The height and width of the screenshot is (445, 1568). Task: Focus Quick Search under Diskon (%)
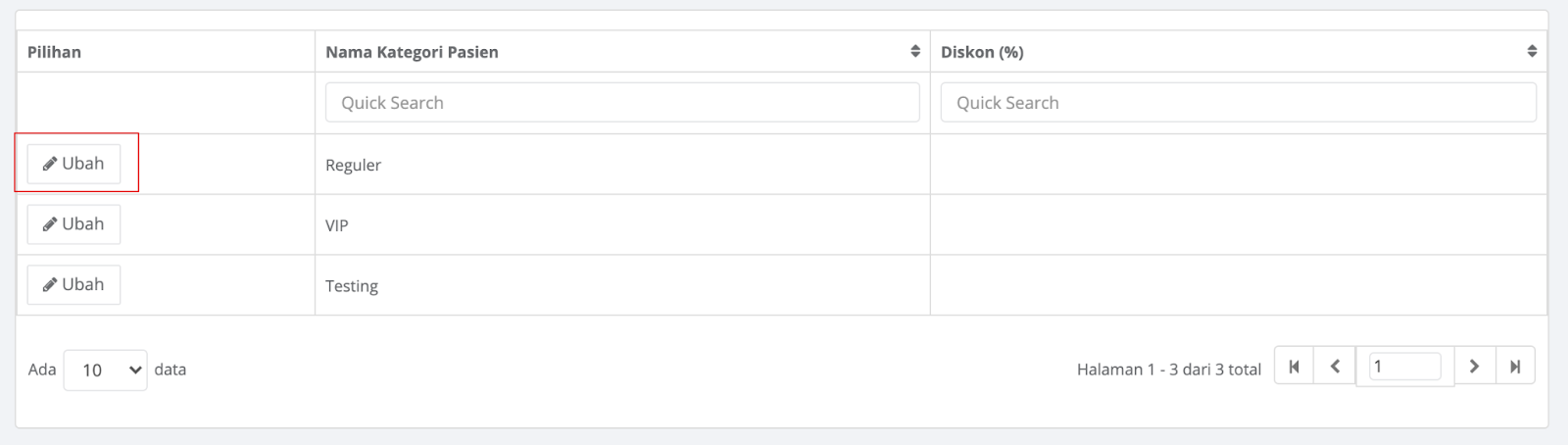(x=1238, y=102)
